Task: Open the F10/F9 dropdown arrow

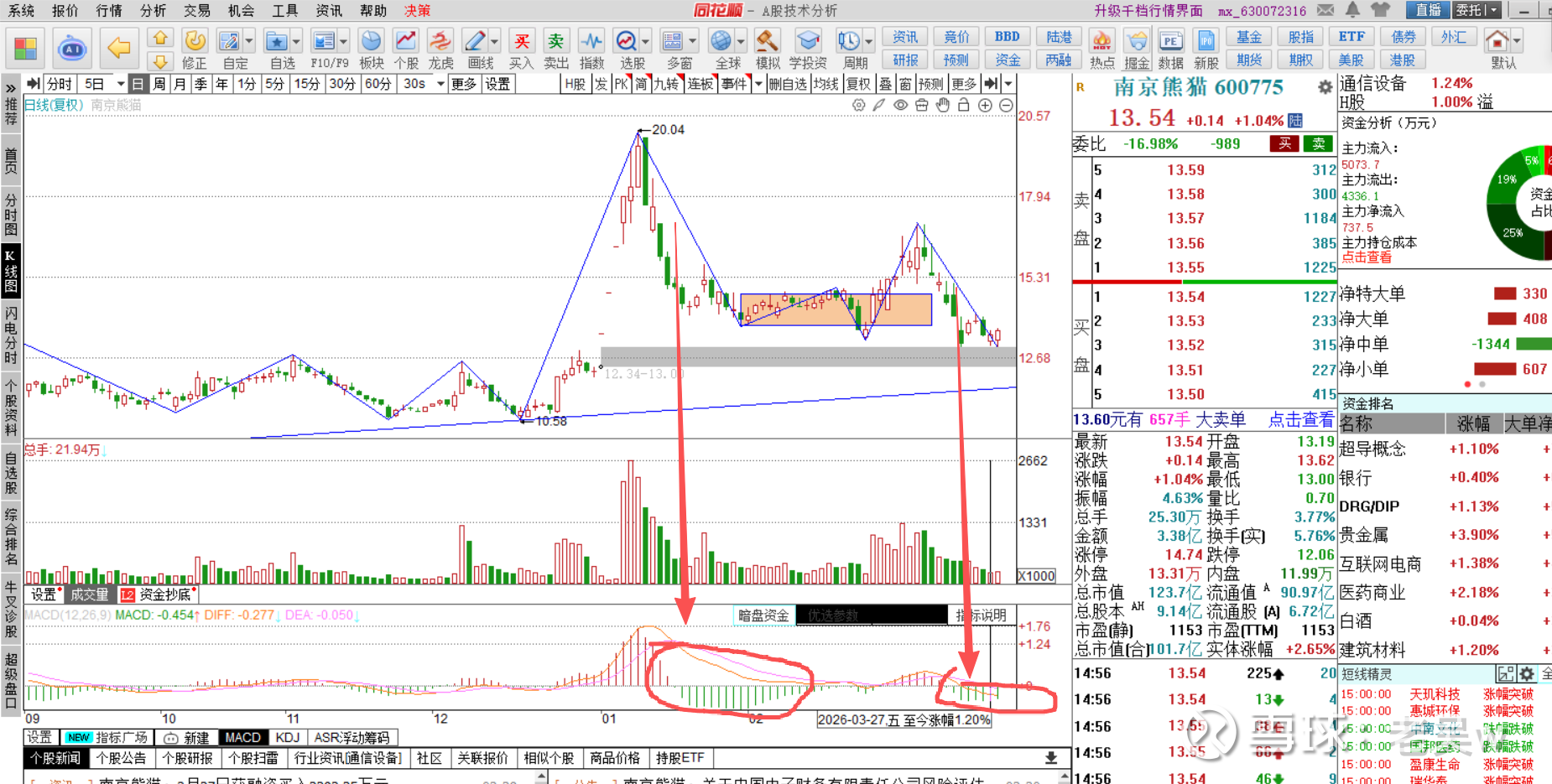Action: coord(343,41)
